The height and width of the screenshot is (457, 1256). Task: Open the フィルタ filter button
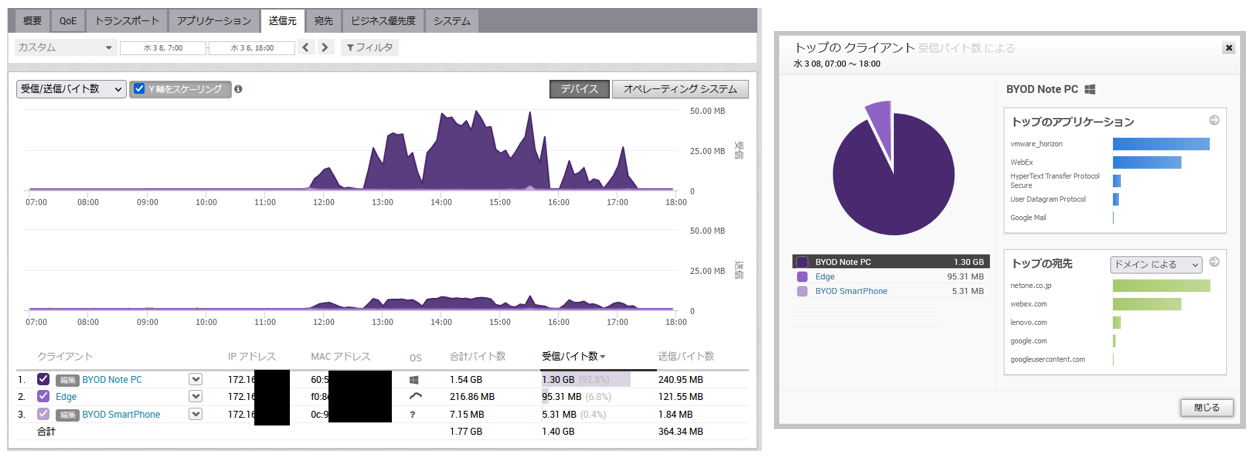pyautogui.click(x=369, y=47)
